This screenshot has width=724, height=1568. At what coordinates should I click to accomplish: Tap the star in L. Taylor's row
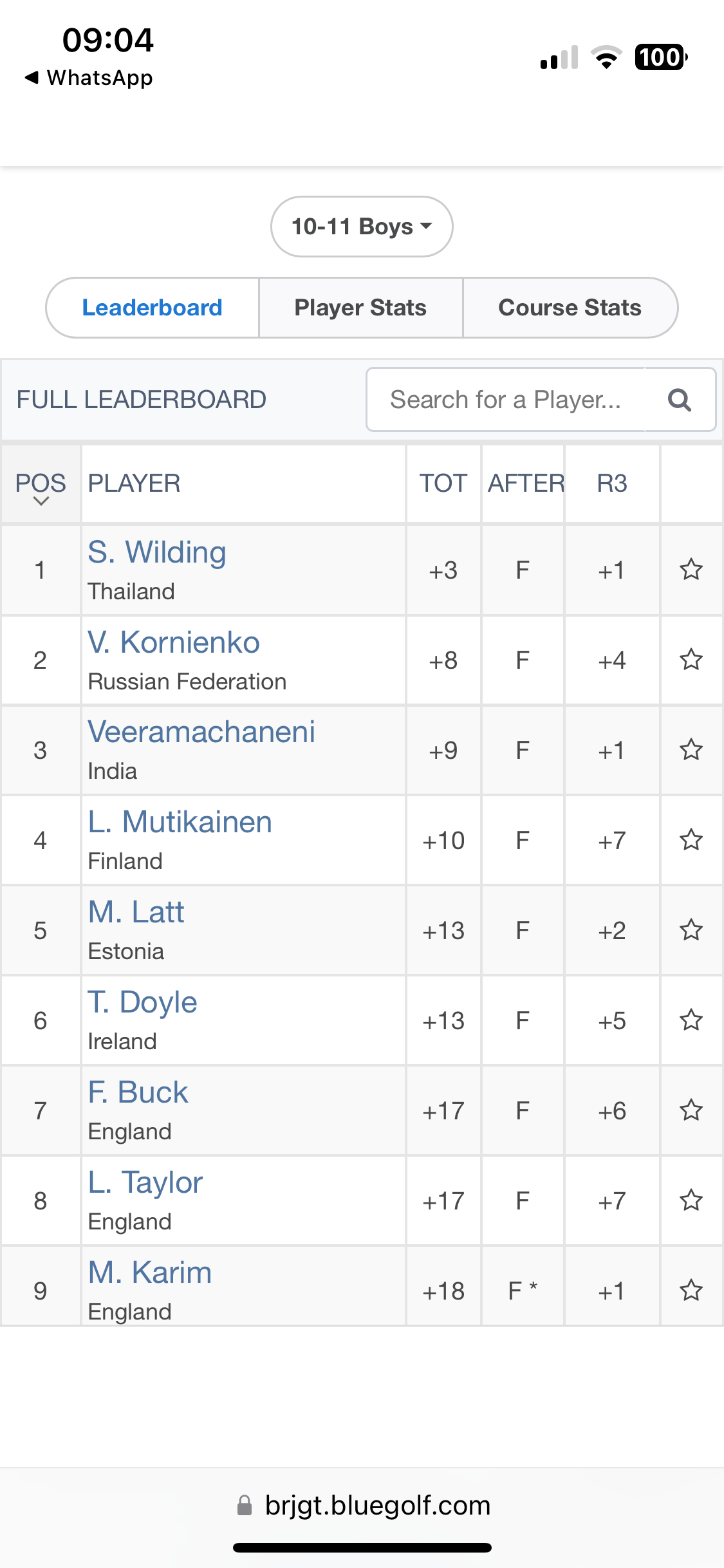pos(691,1200)
